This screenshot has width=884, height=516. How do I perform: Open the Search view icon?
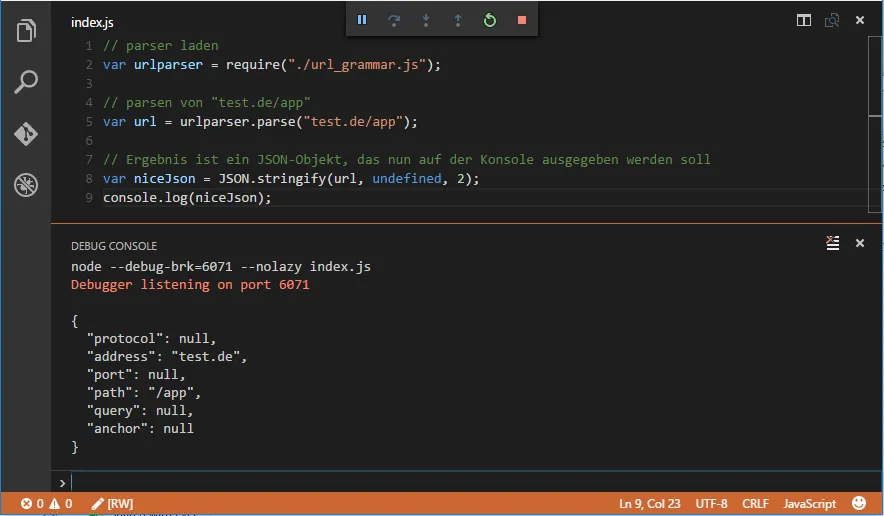26,82
